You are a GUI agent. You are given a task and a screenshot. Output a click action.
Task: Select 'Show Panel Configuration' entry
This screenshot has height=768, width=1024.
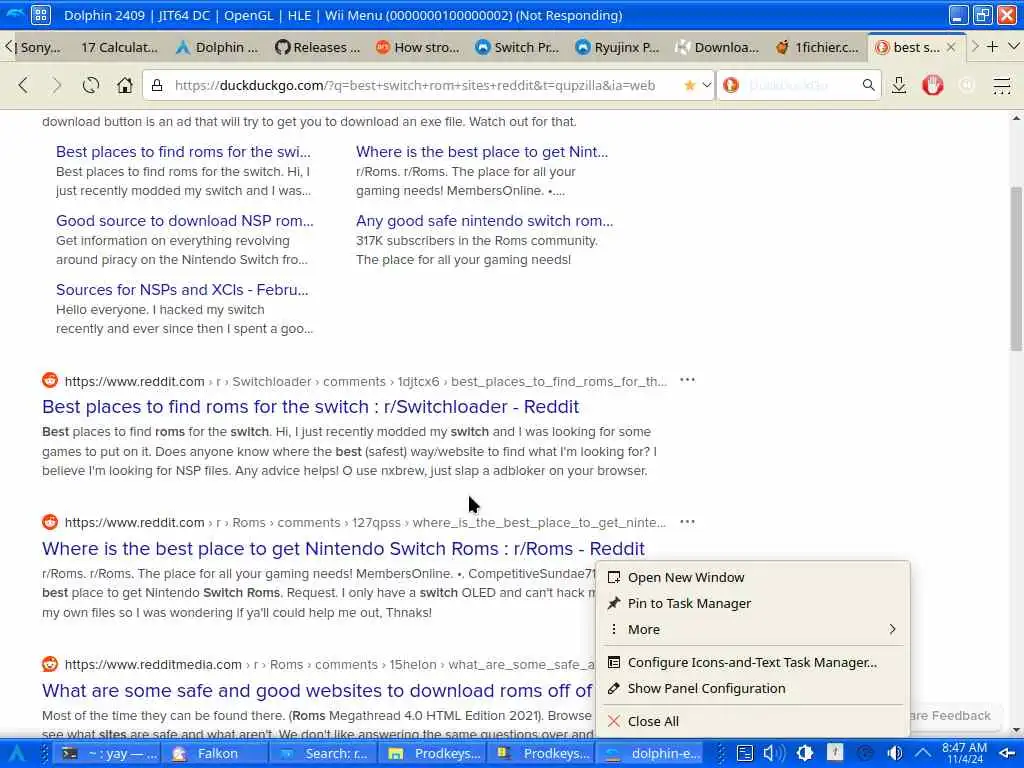click(752, 688)
